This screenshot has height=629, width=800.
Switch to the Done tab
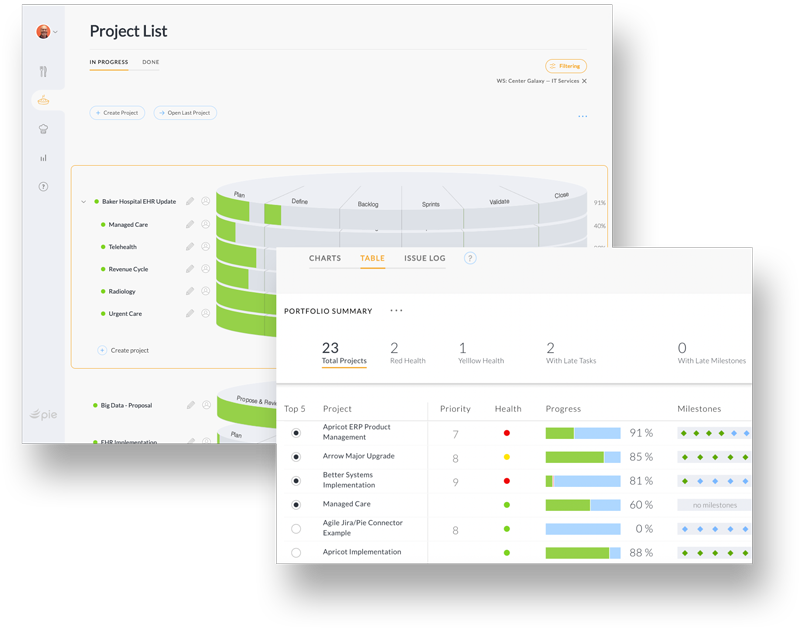(151, 62)
